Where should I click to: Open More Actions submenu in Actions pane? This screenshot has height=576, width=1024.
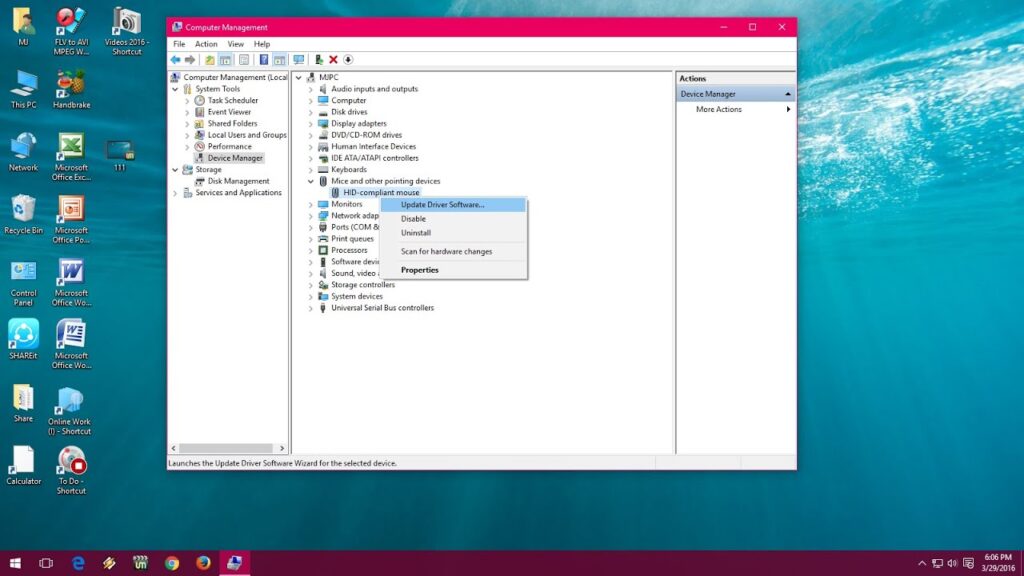(736, 109)
